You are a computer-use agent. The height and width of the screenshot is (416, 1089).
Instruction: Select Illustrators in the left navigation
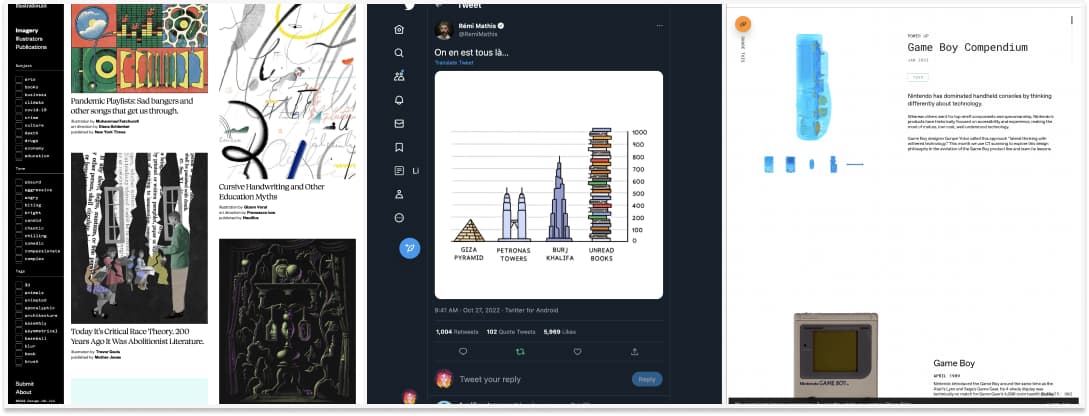28,39
